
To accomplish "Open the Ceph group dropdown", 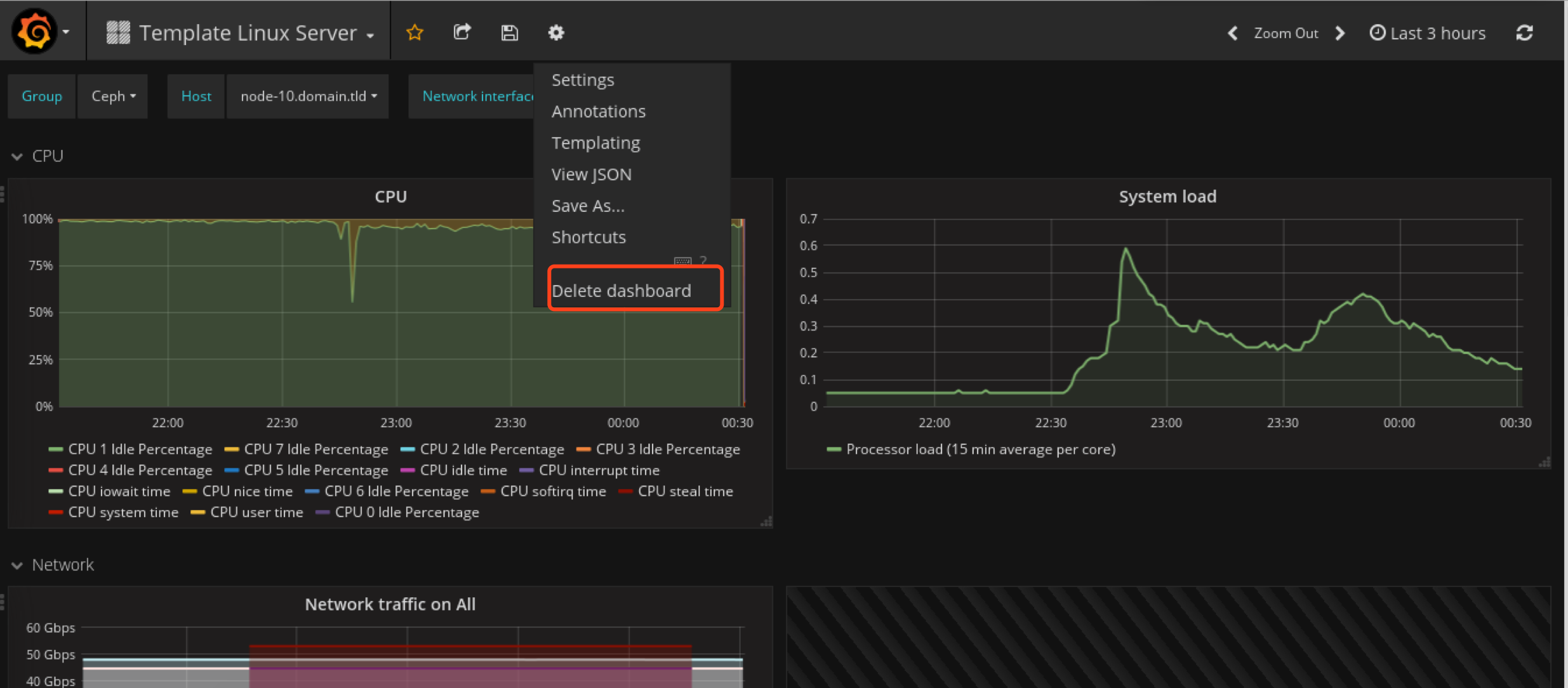I will pos(113,96).
